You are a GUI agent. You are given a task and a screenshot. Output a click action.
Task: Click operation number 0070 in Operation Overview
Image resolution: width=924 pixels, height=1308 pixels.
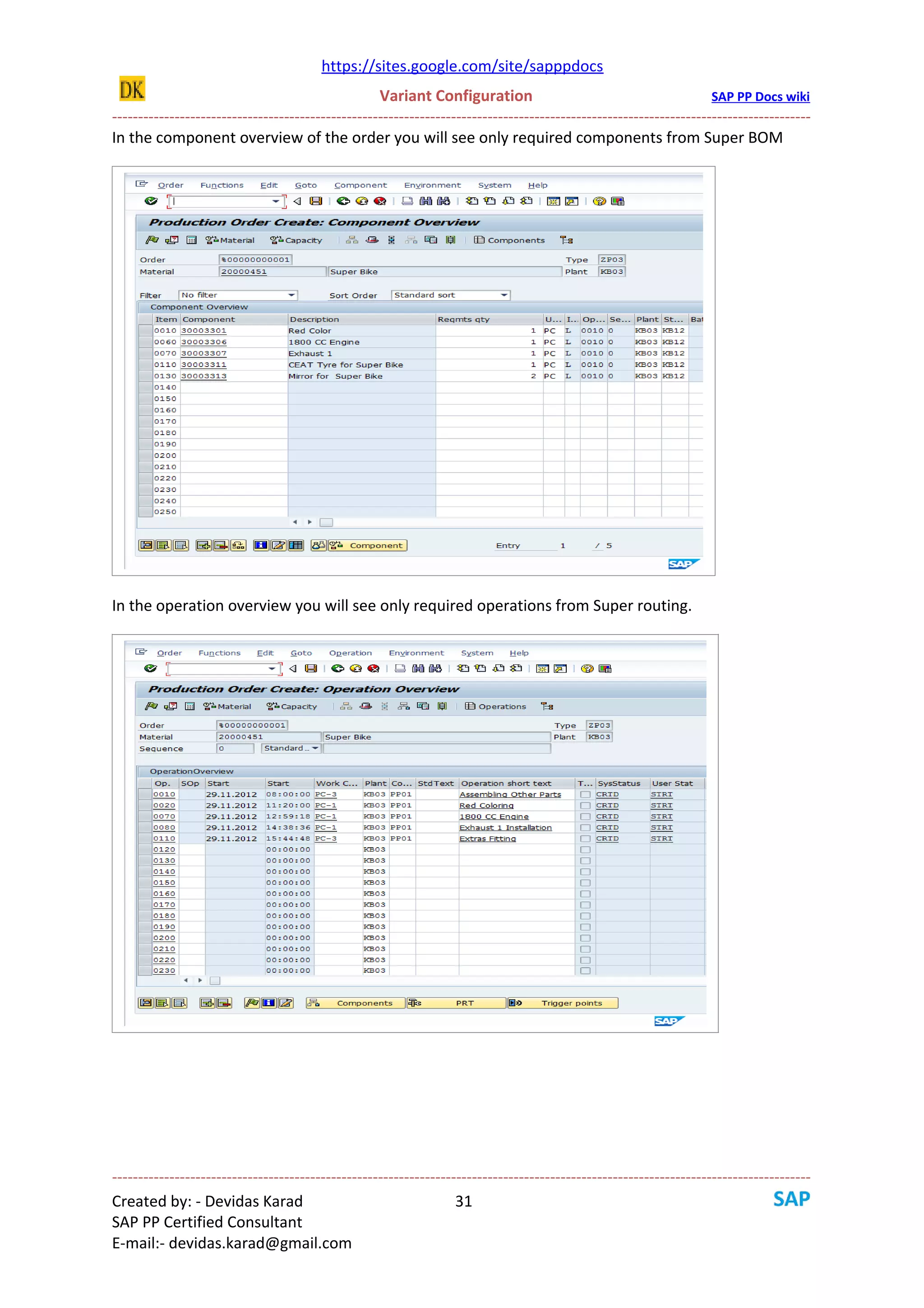click(164, 816)
